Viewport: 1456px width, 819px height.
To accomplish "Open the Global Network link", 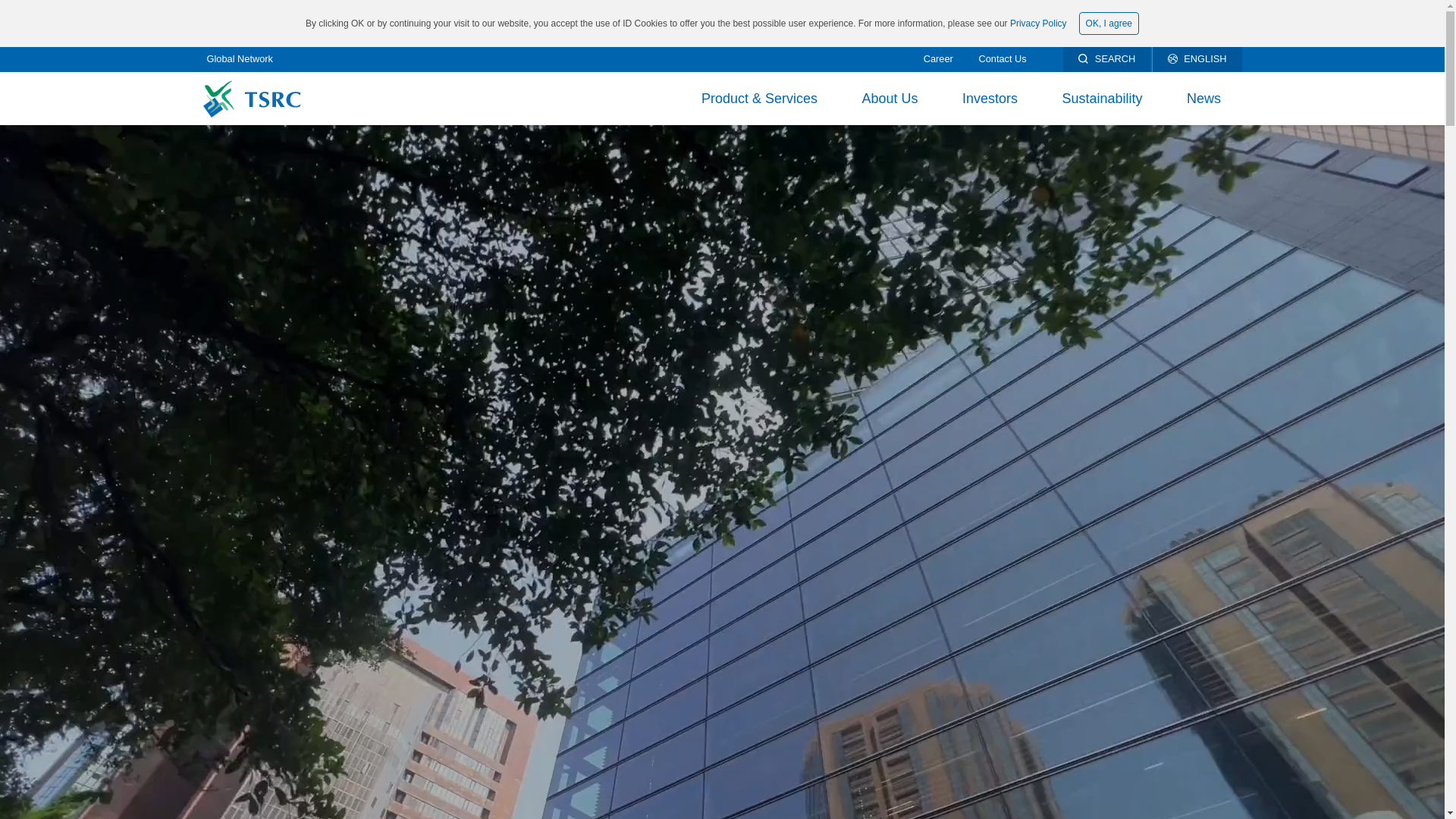I will (x=240, y=59).
